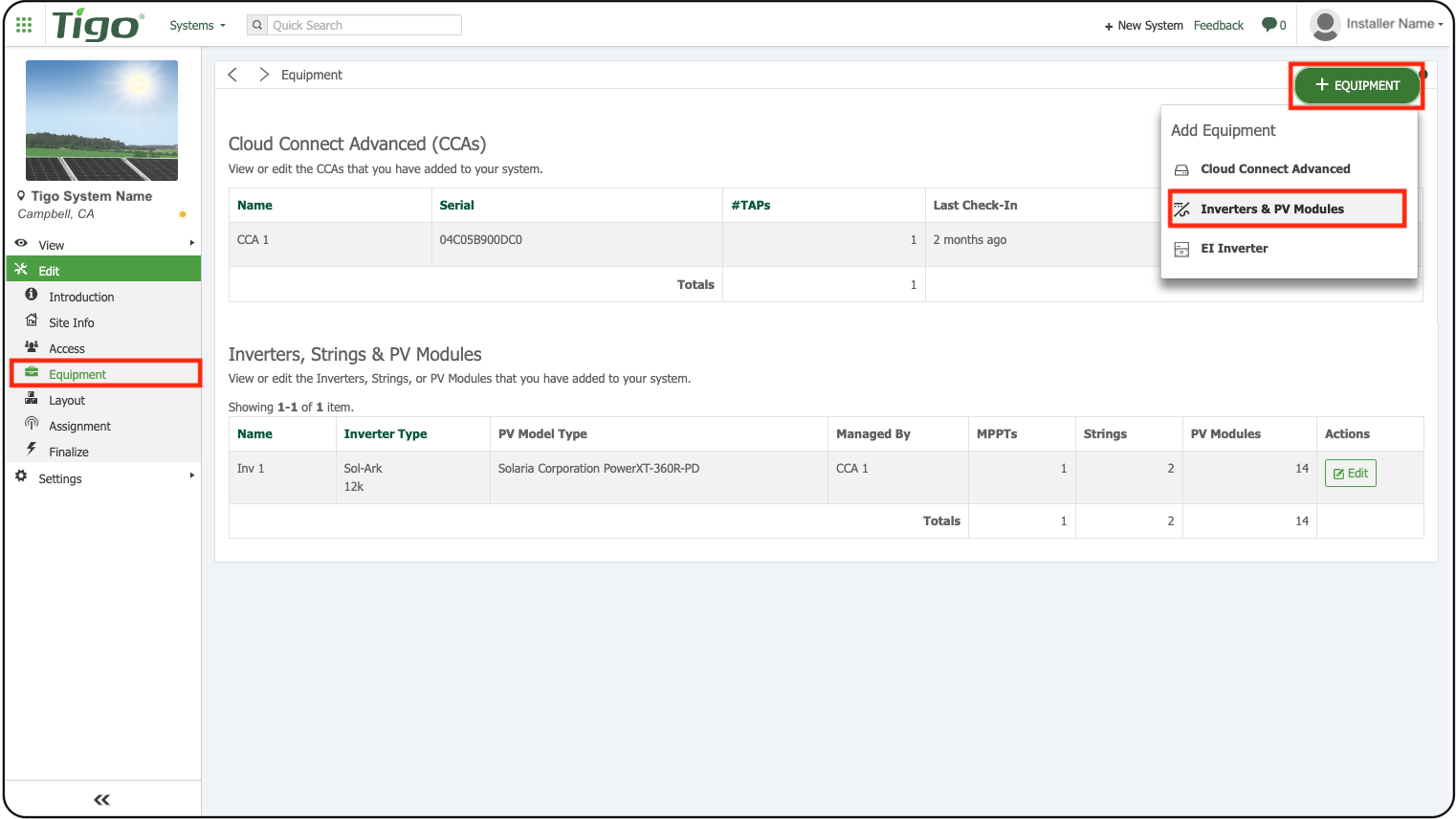Screen dimensions: 1456x819
Task: Click the green + EQUIPMENT button
Action: [x=1357, y=85]
